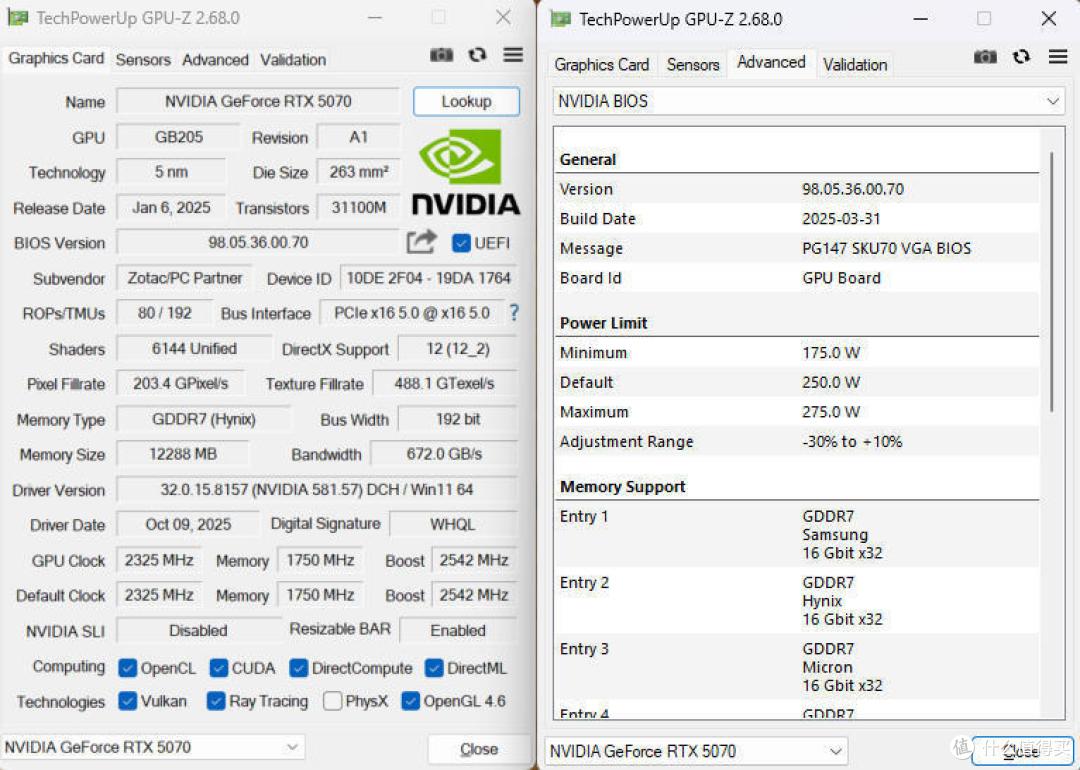Switch to Graphics Card tab in left window

click(x=56, y=59)
